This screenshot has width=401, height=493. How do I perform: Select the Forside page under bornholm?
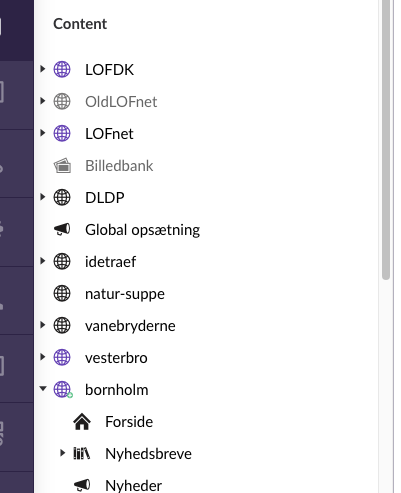click(129, 422)
